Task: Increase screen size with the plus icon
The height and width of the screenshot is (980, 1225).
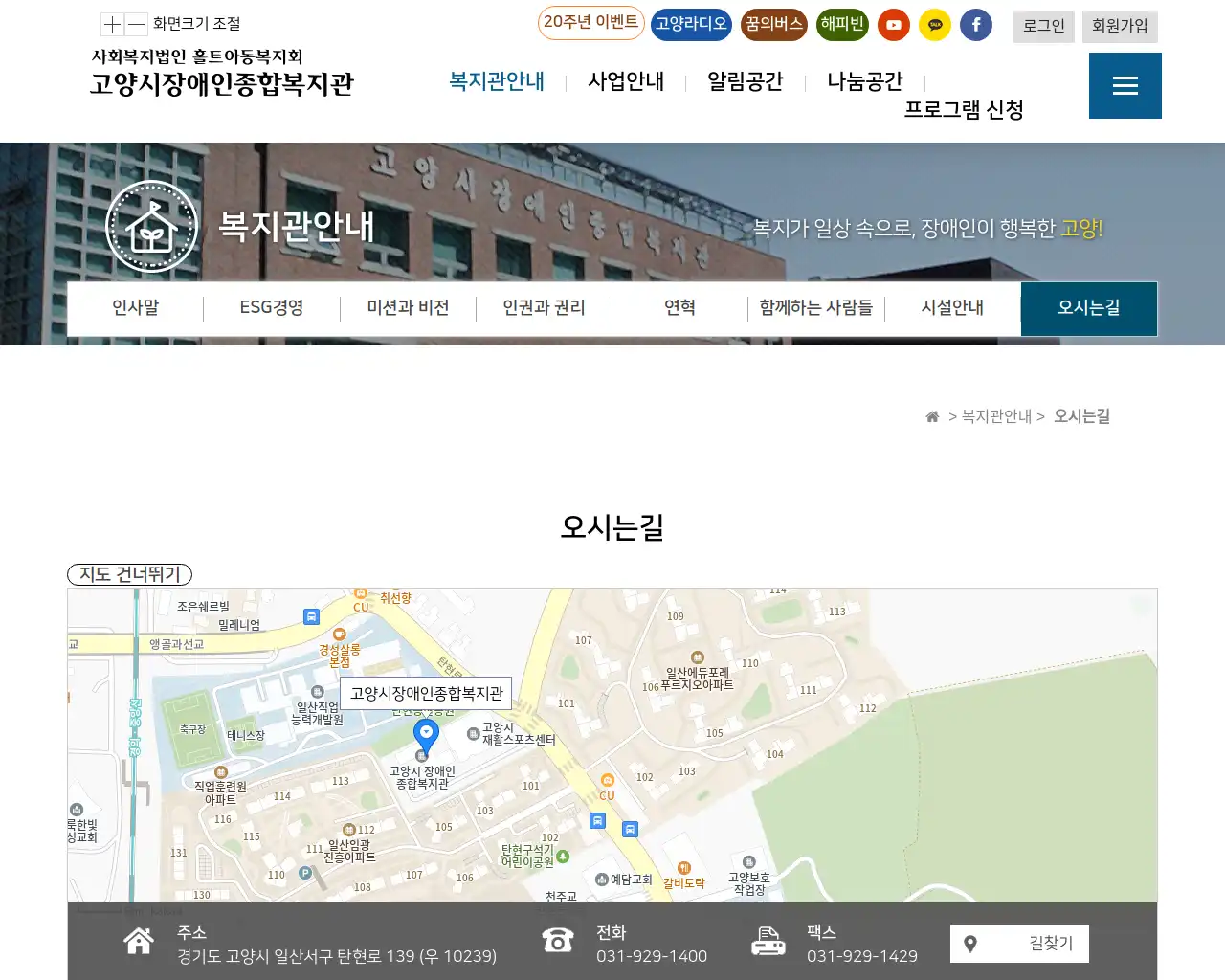Action: 113,24
